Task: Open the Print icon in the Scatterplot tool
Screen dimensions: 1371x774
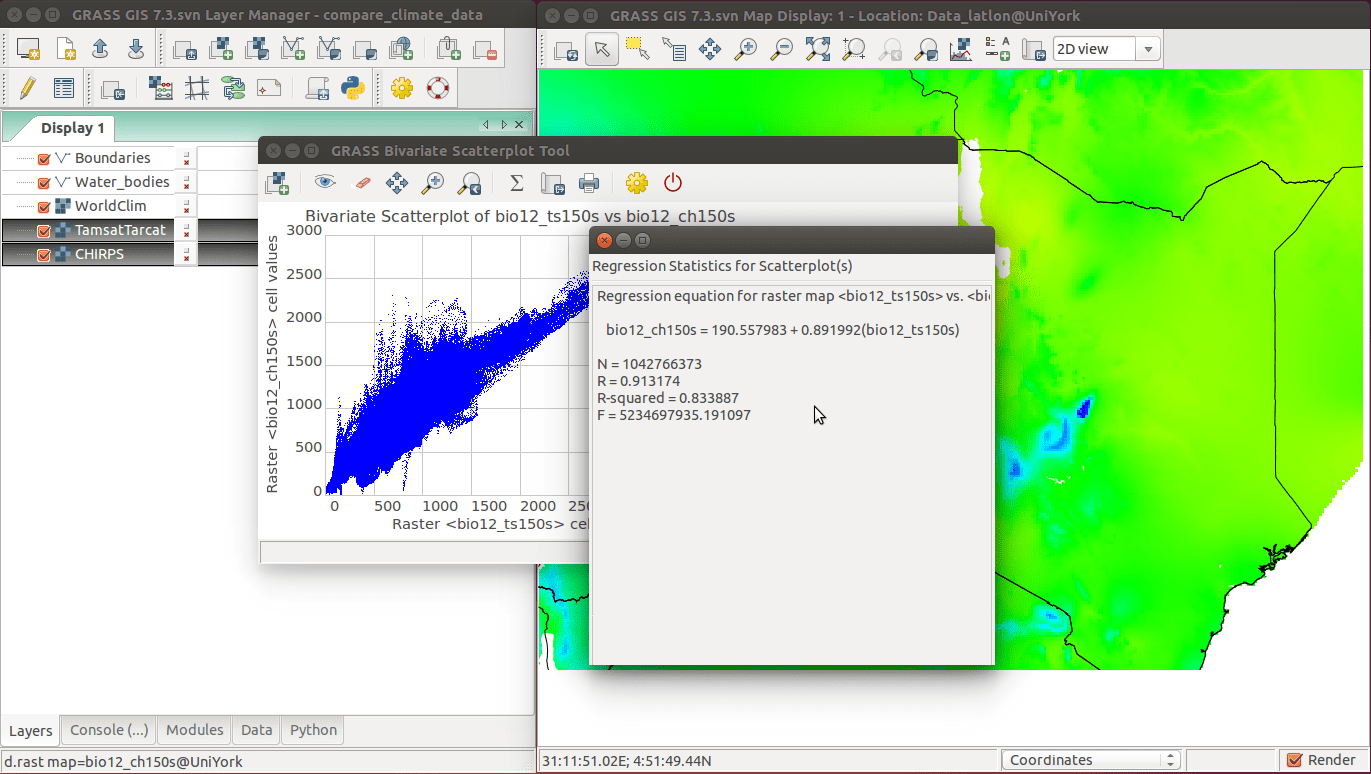Action: (588, 183)
